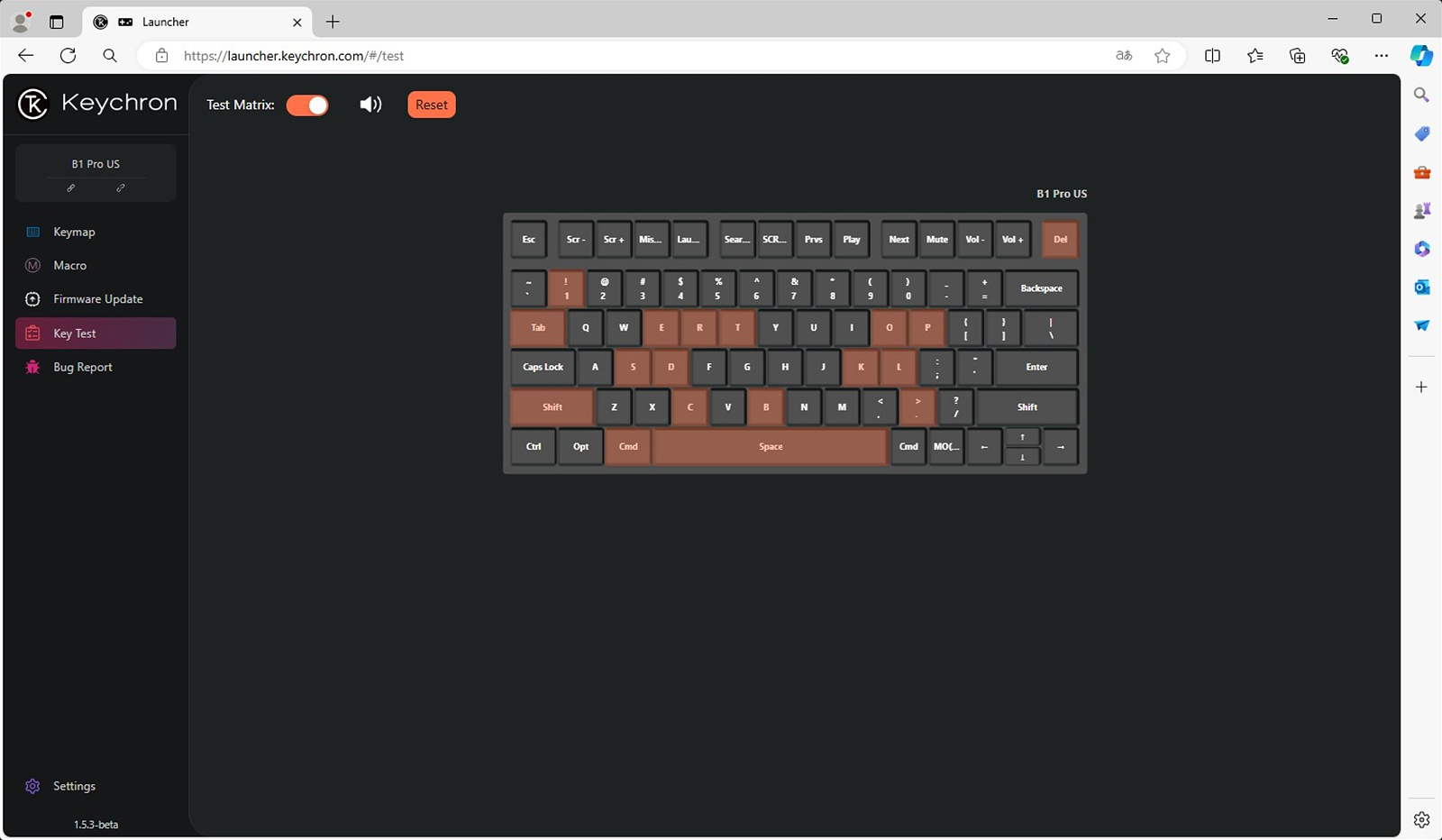The width and height of the screenshot is (1442, 840).
Task: Open the Collections icon
Action: click(x=1298, y=56)
